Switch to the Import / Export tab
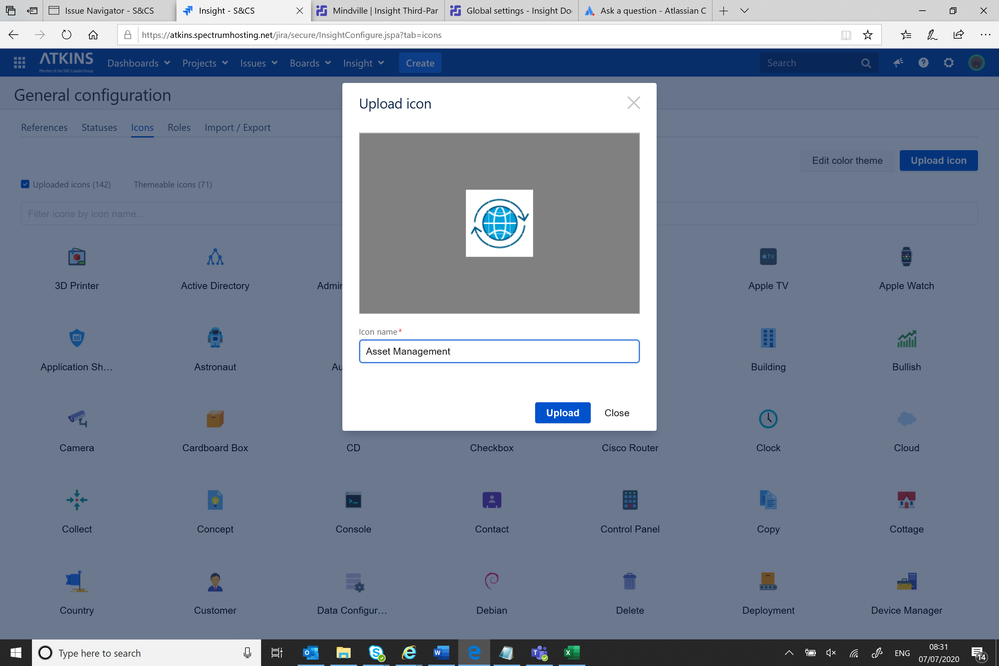999x666 pixels. pyautogui.click(x=237, y=127)
